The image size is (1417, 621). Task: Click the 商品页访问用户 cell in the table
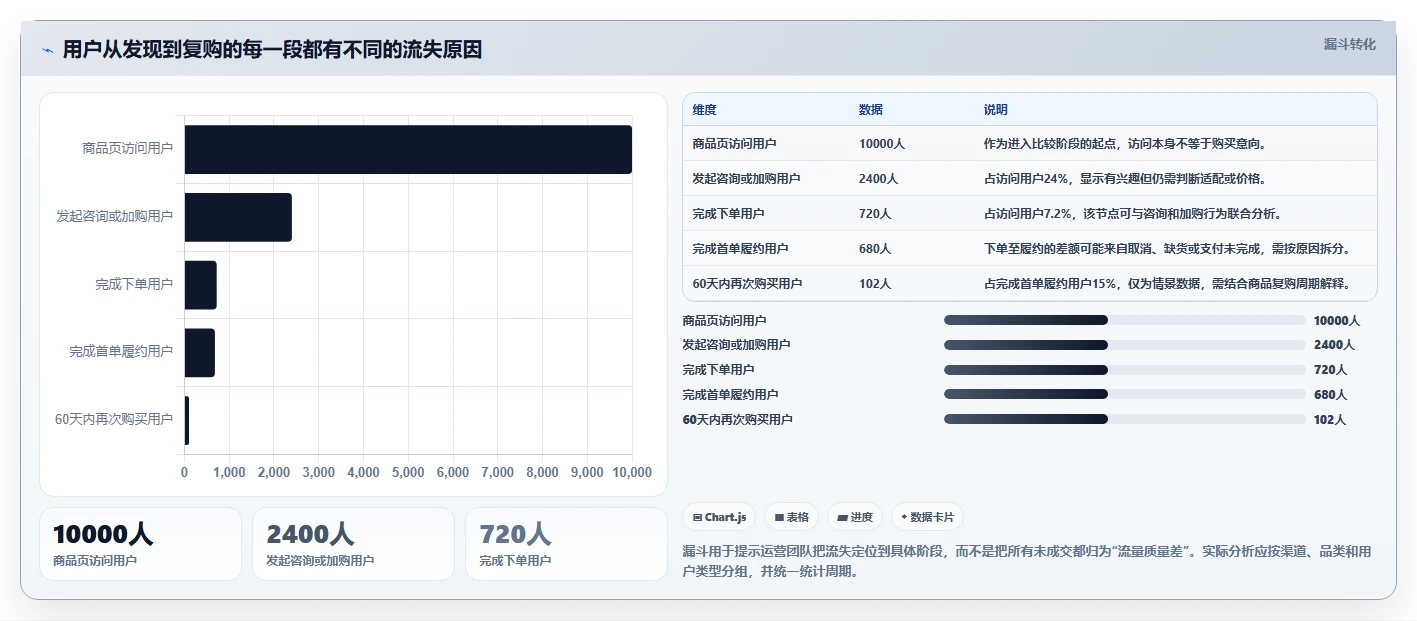point(734,144)
